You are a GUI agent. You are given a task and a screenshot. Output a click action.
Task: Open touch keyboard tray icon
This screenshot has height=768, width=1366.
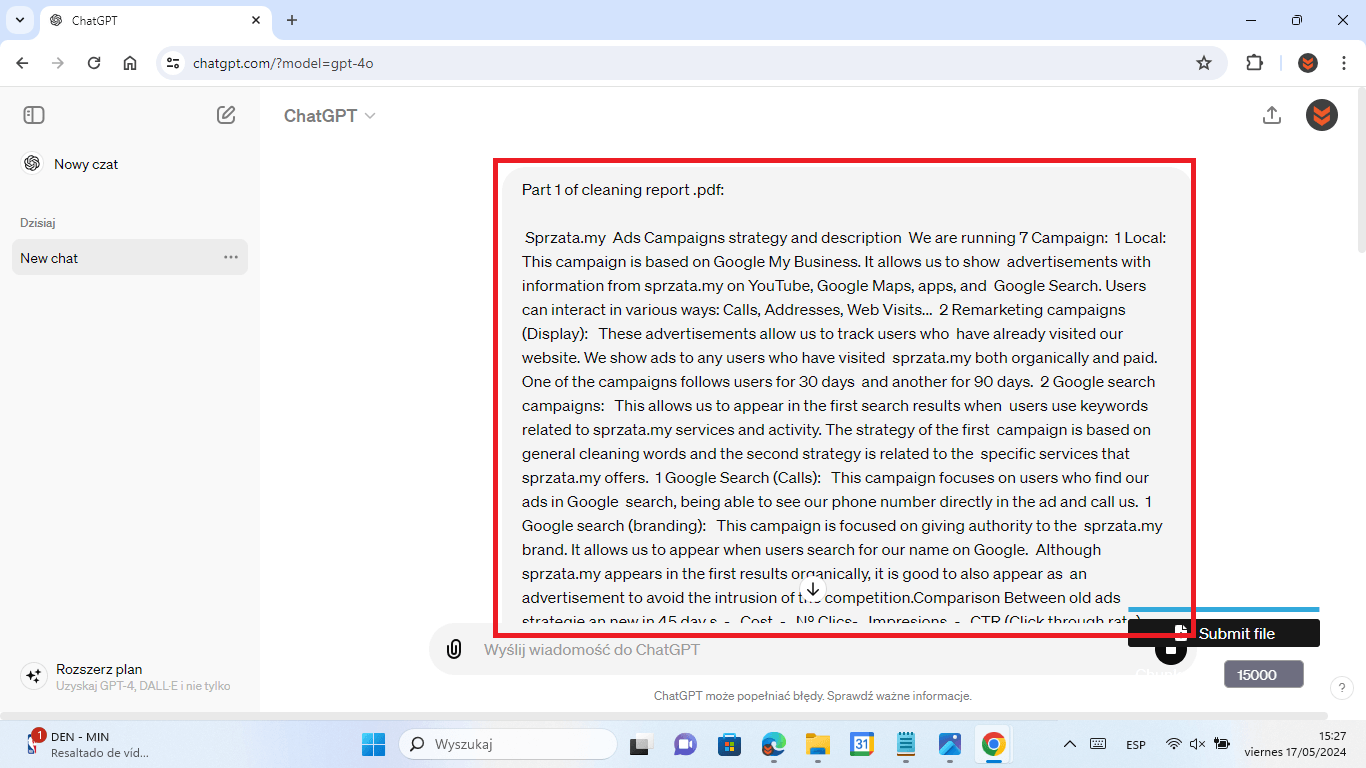pos(1098,744)
